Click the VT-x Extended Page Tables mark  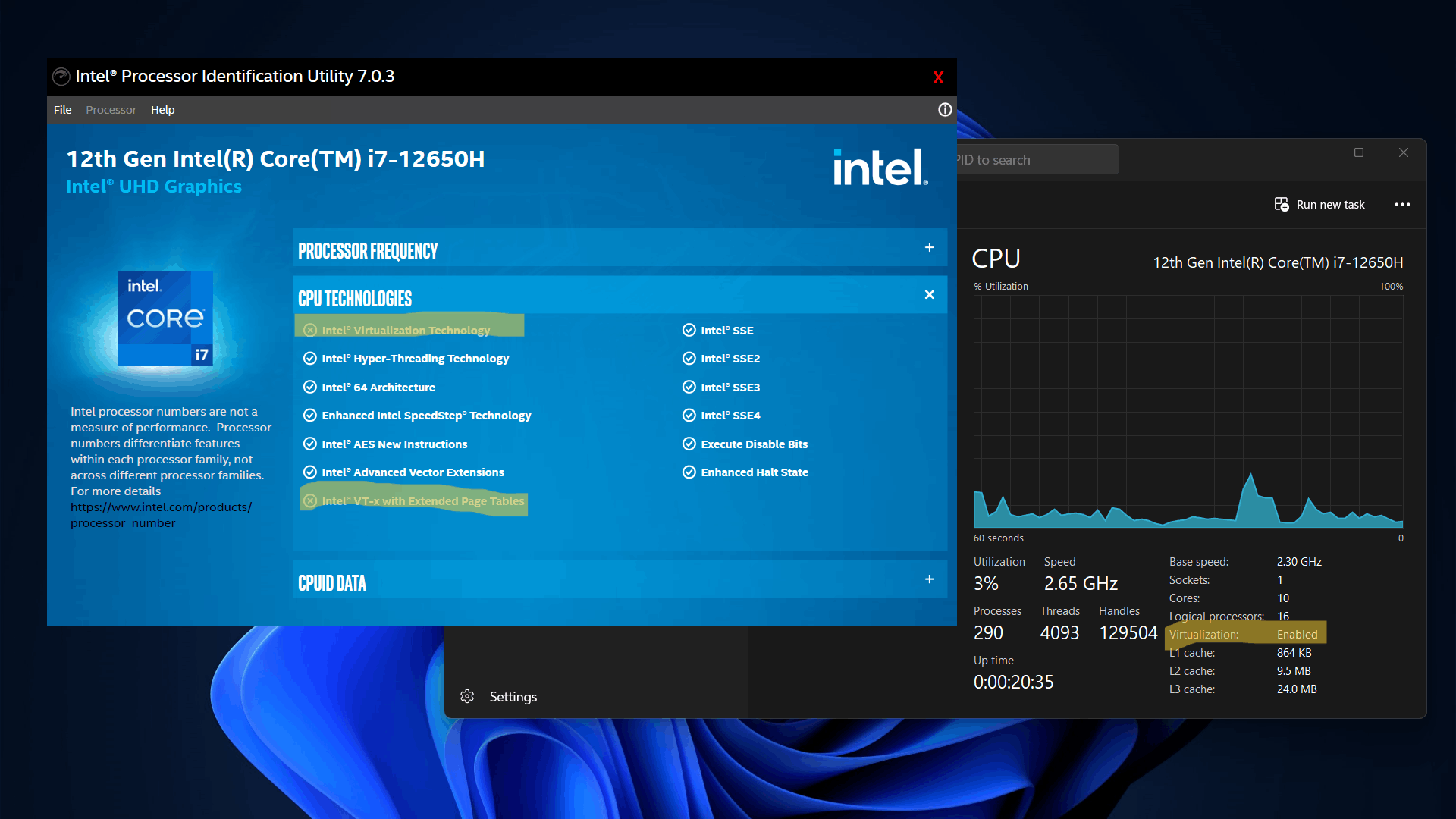(x=309, y=501)
